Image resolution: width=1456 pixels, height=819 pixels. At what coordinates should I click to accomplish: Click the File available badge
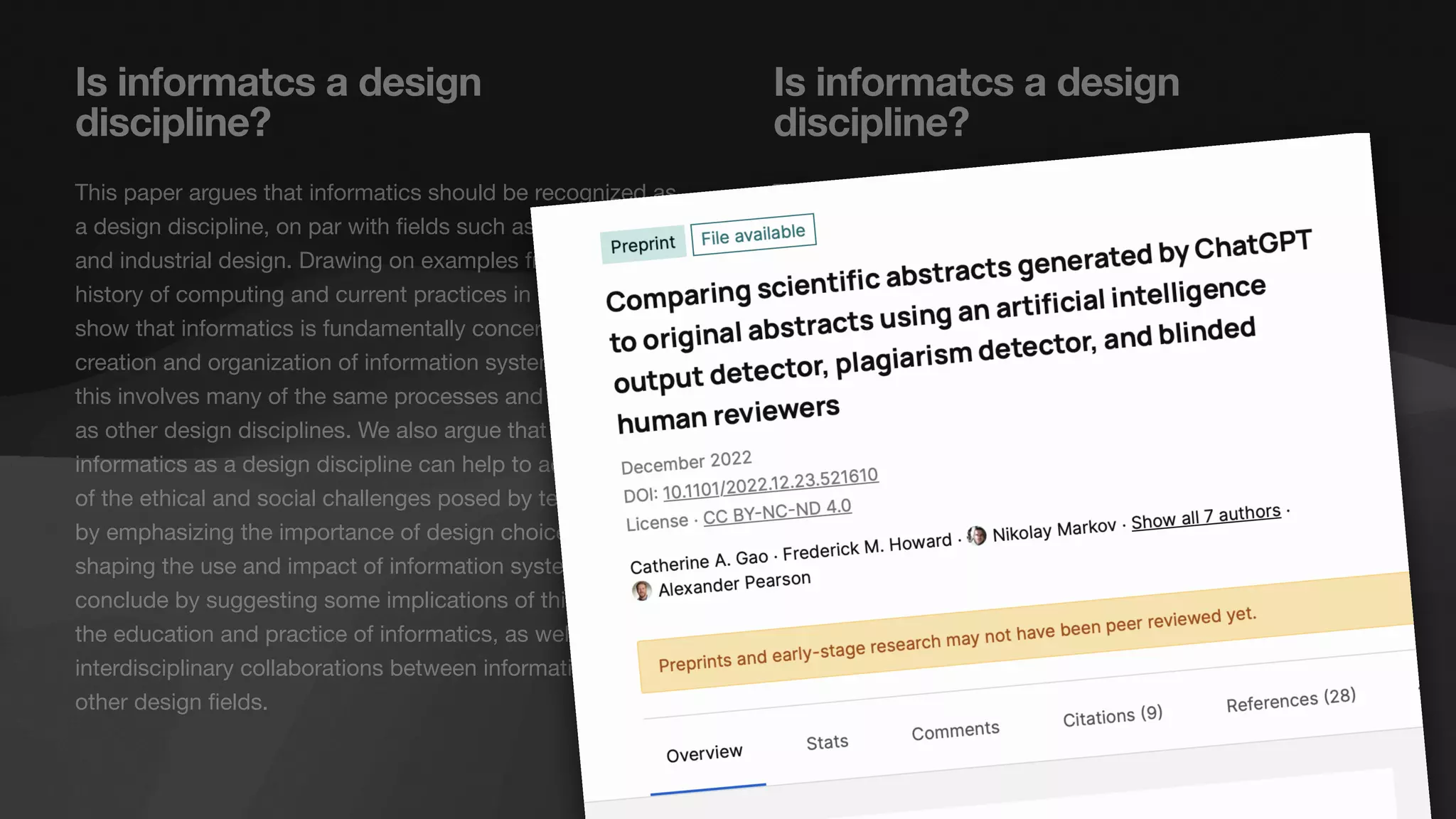tap(753, 235)
